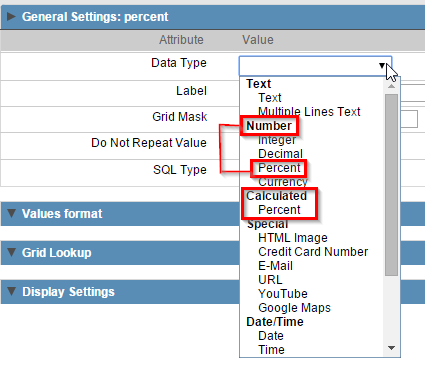Pick E-Mail data type
425x373 pixels.
tap(275, 266)
